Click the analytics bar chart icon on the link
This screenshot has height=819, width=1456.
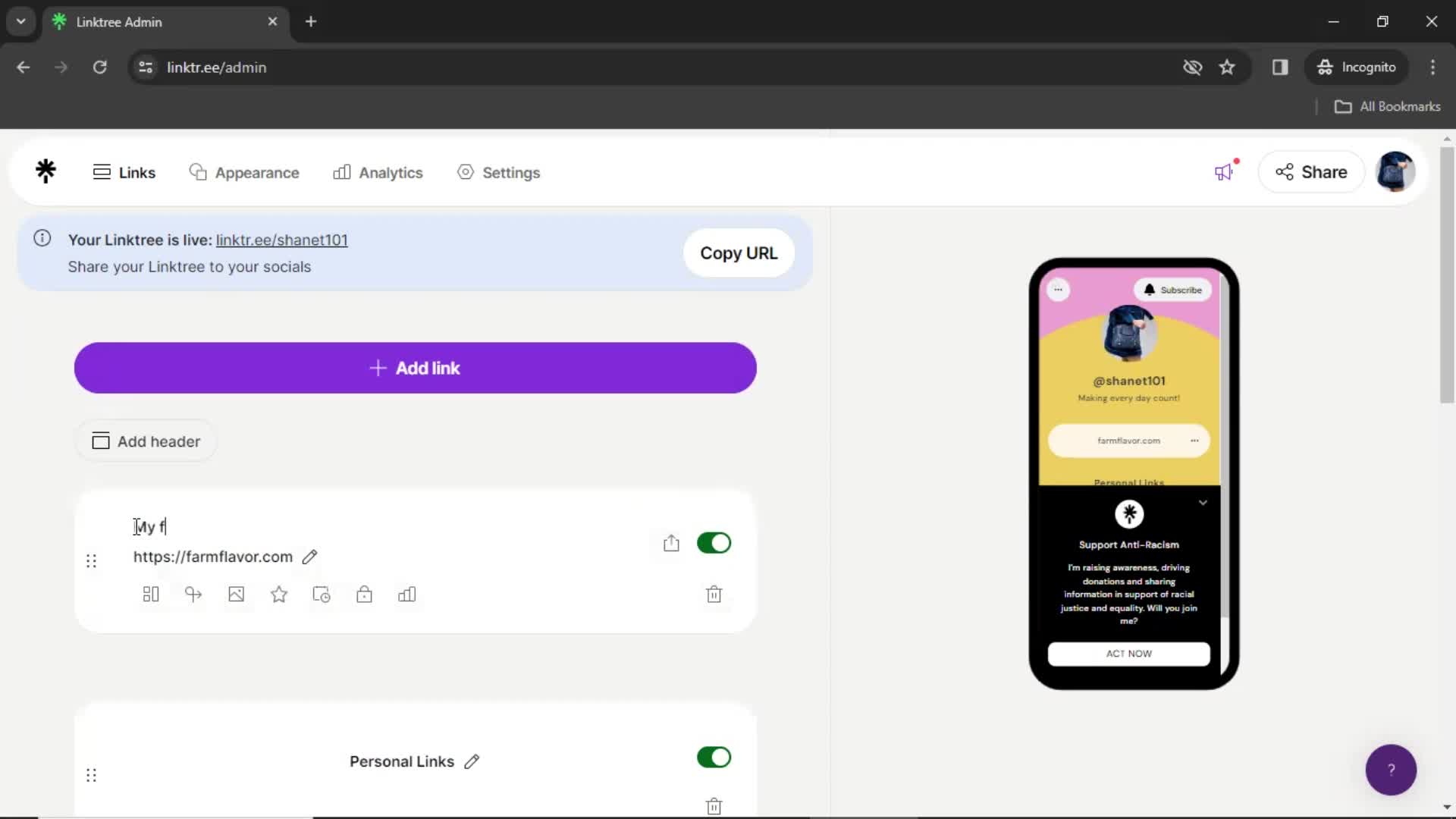point(407,594)
